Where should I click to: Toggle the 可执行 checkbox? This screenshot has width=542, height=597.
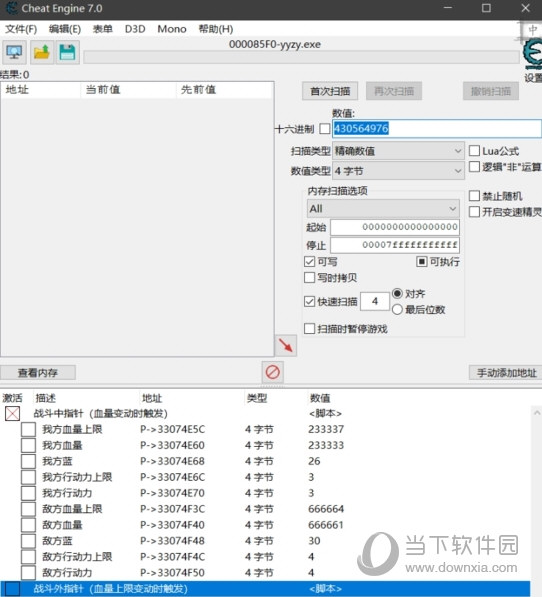(x=421, y=262)
